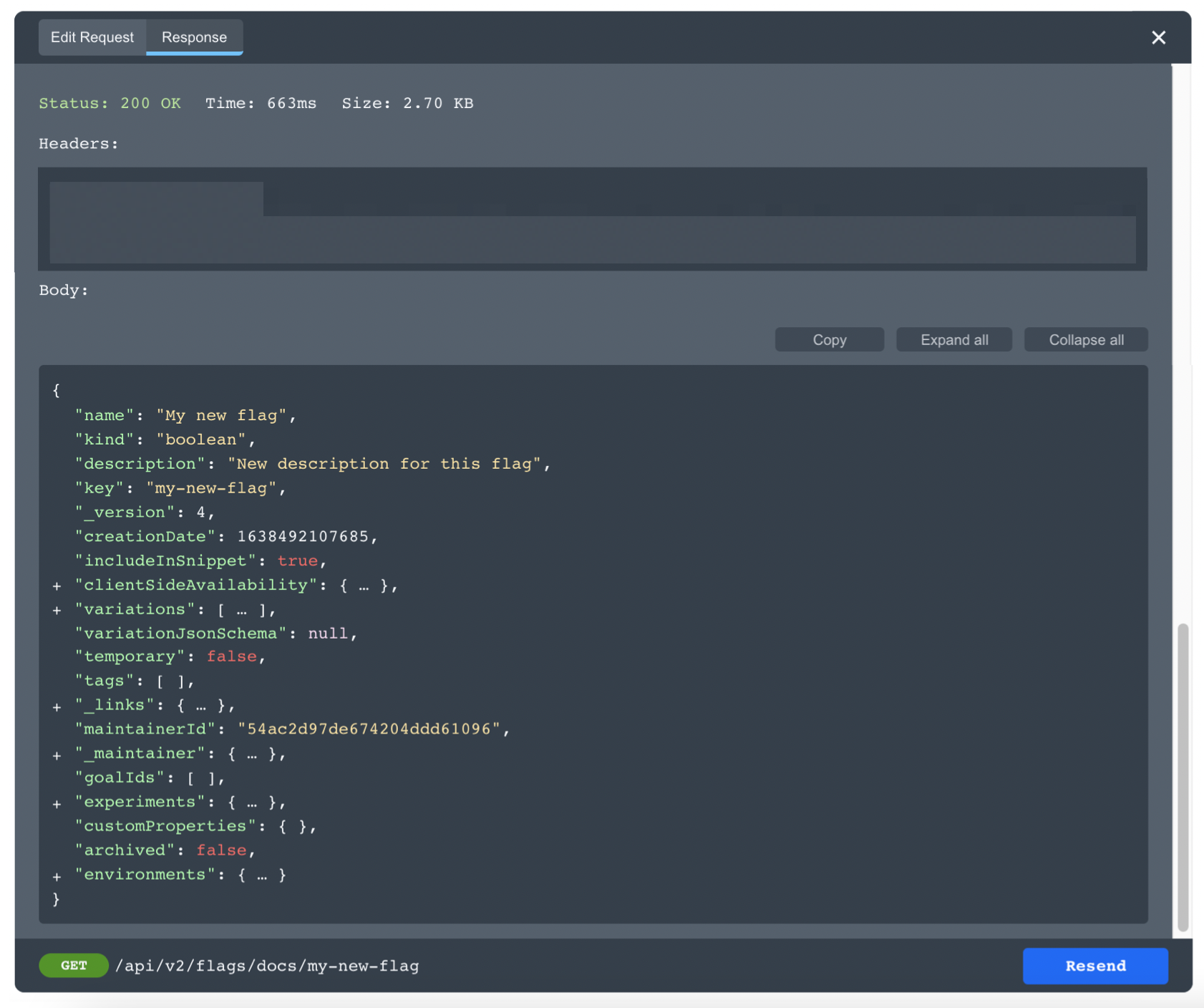The height and width of the screenshot is (1008, 1204).
Task: Expand the _links object
Action: point(57,706)
